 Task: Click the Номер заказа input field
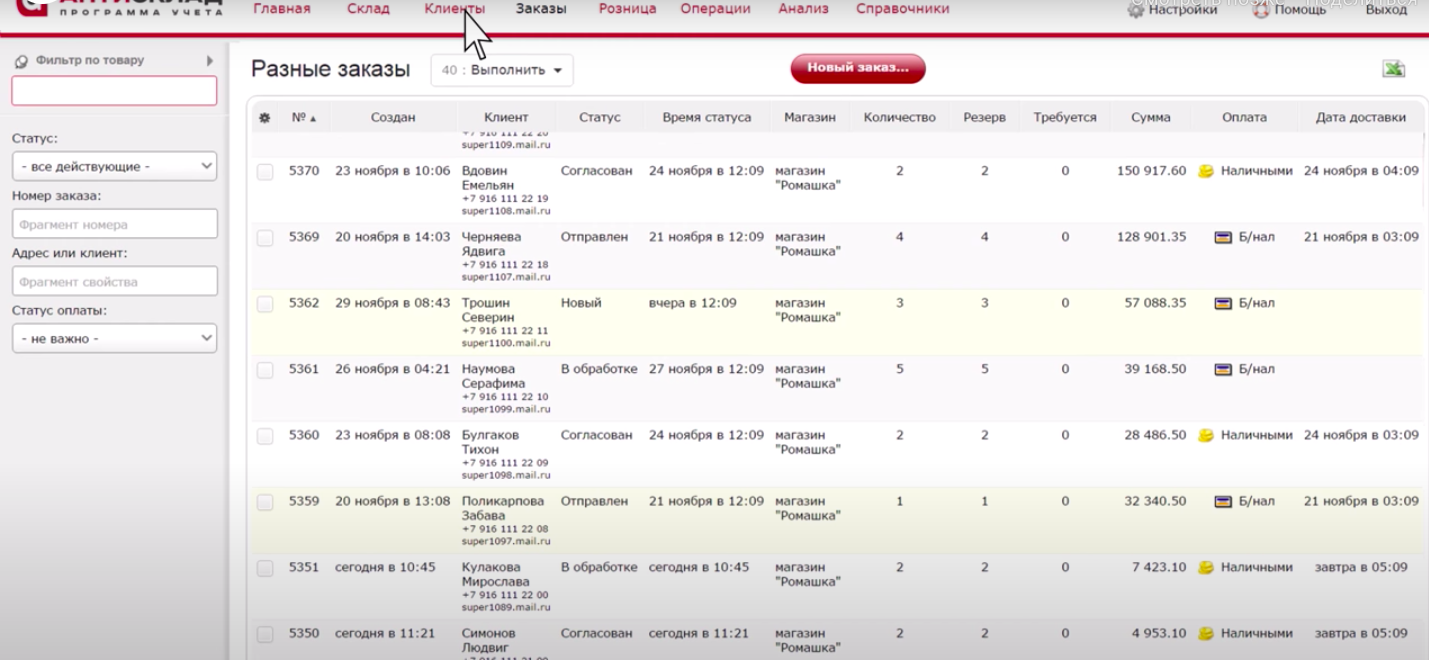tap(114, 224)
